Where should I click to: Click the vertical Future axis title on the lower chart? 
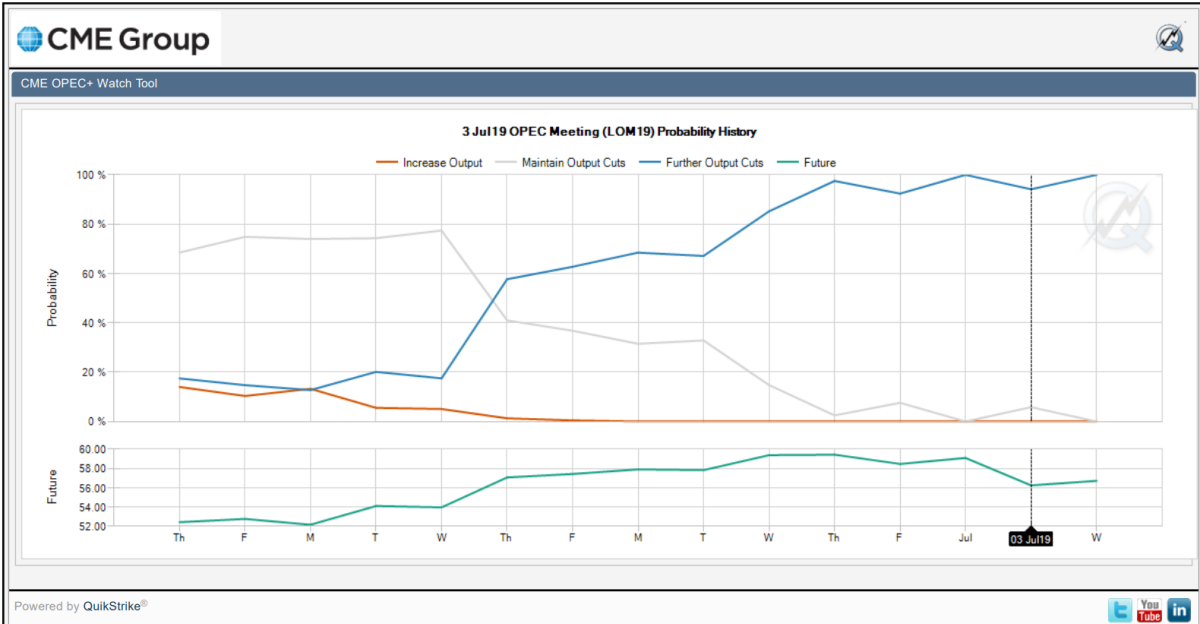(53, 488)
